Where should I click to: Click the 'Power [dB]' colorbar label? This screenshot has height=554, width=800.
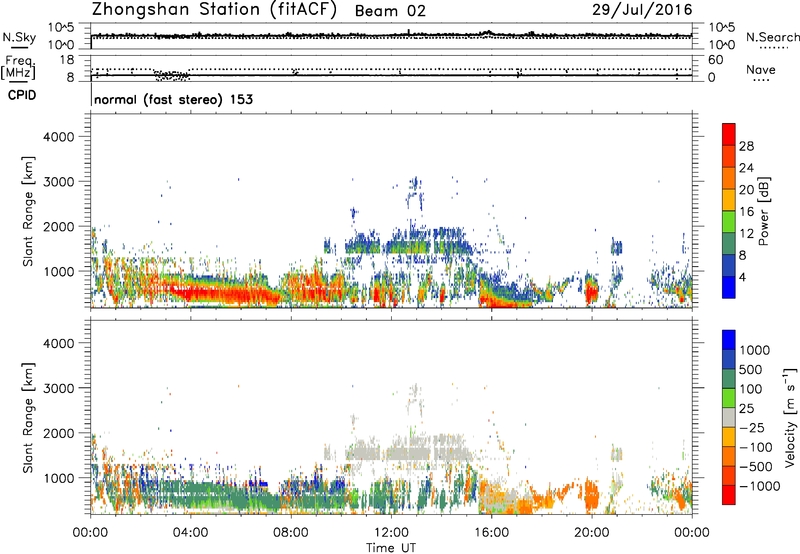click(x=763, y=211)
